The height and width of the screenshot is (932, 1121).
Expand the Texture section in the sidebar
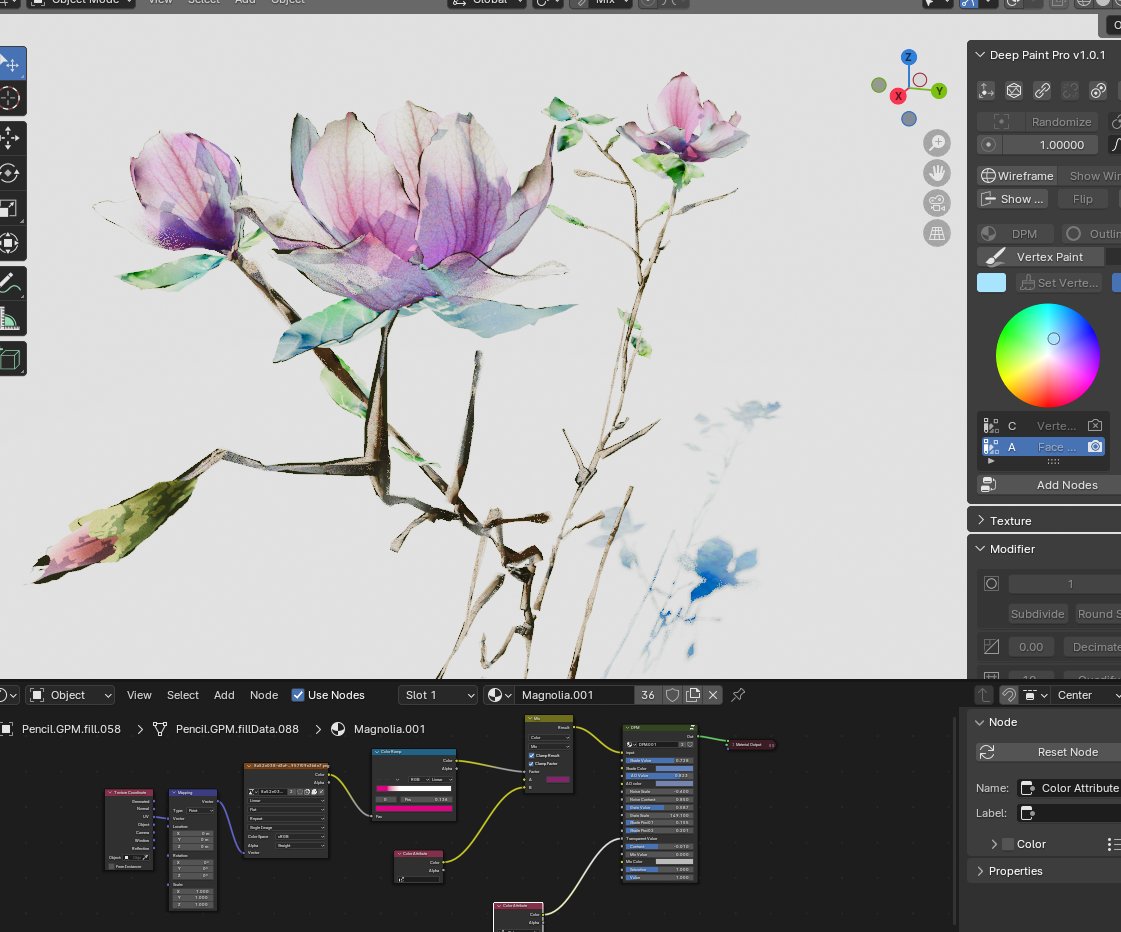1010,520
